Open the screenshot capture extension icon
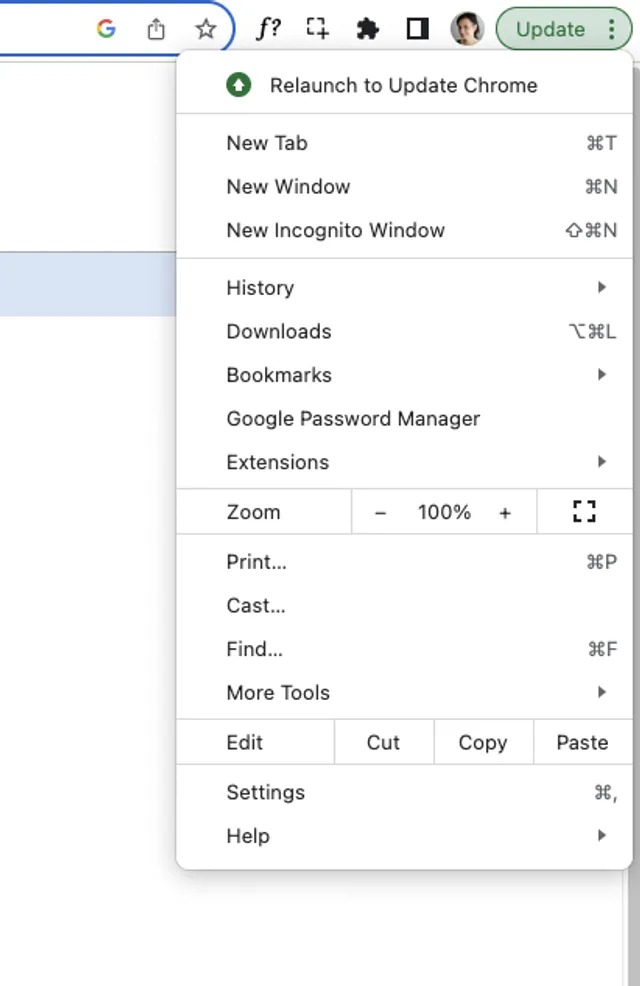The image size is (640, 986). [x=317, y=29]
